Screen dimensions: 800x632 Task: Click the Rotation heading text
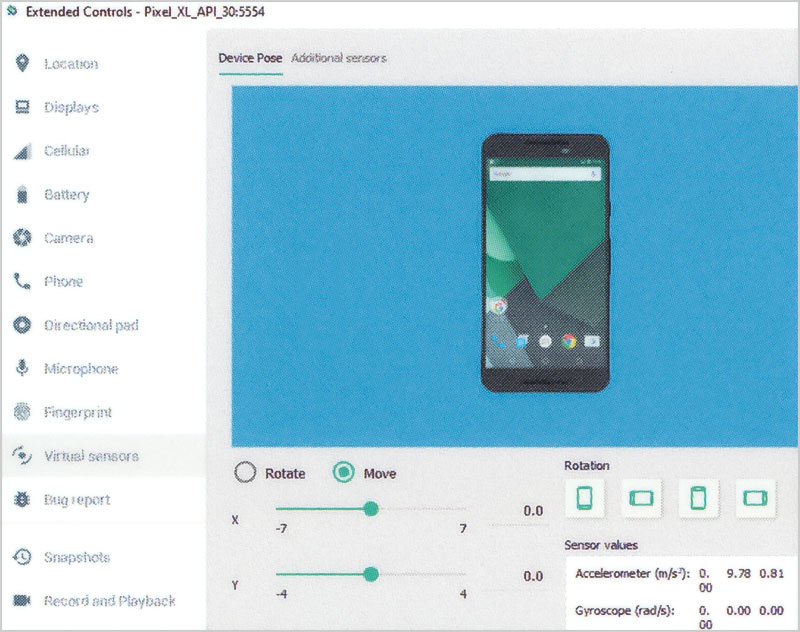point(586,465)
